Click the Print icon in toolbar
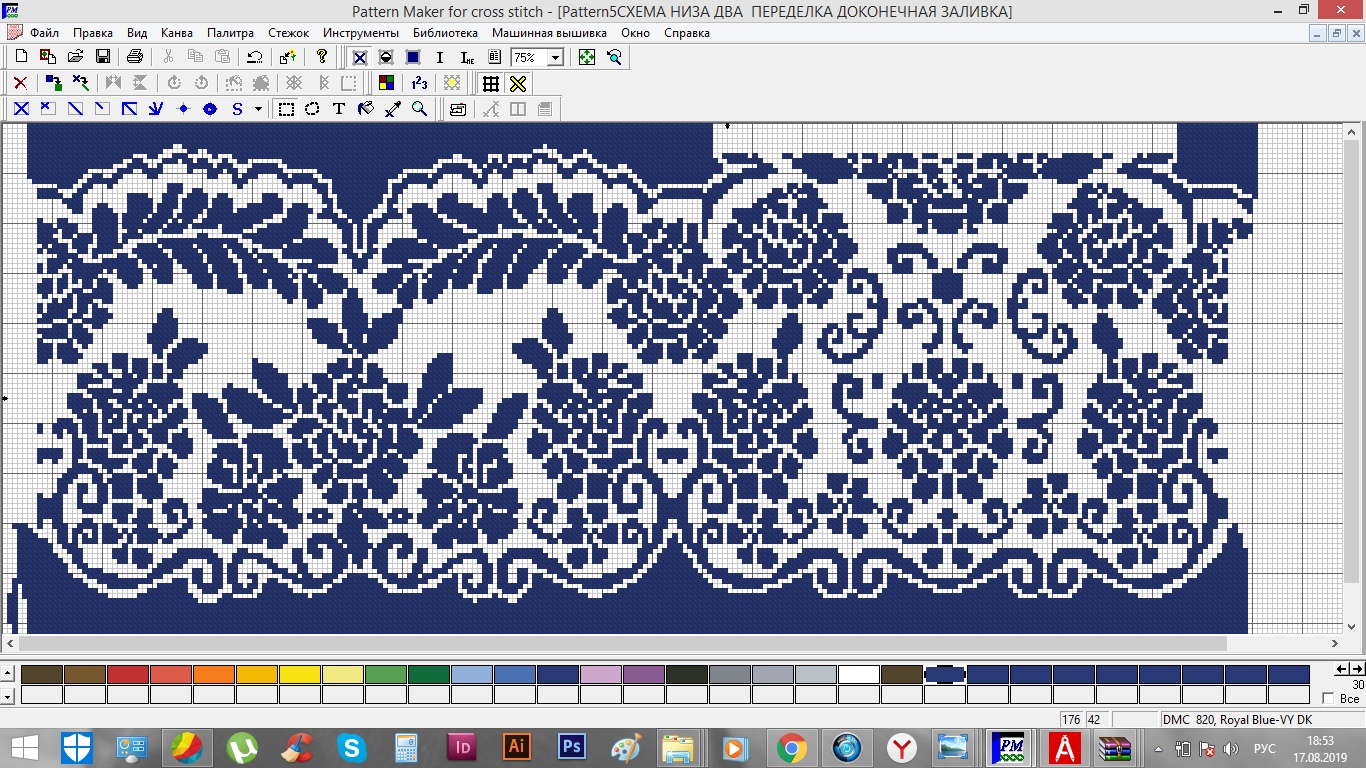This screenshot has width=1366, height=768. [x=135, y=57]
